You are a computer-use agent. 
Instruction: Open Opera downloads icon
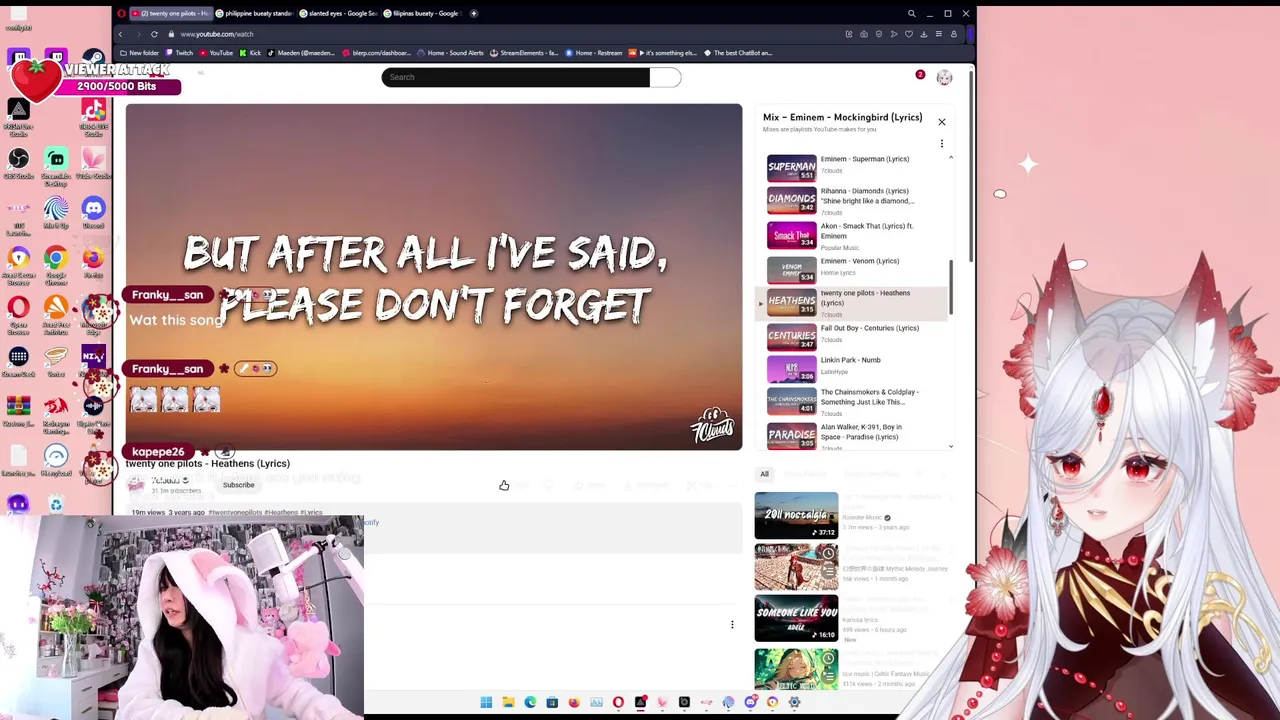tap(924, 34)
